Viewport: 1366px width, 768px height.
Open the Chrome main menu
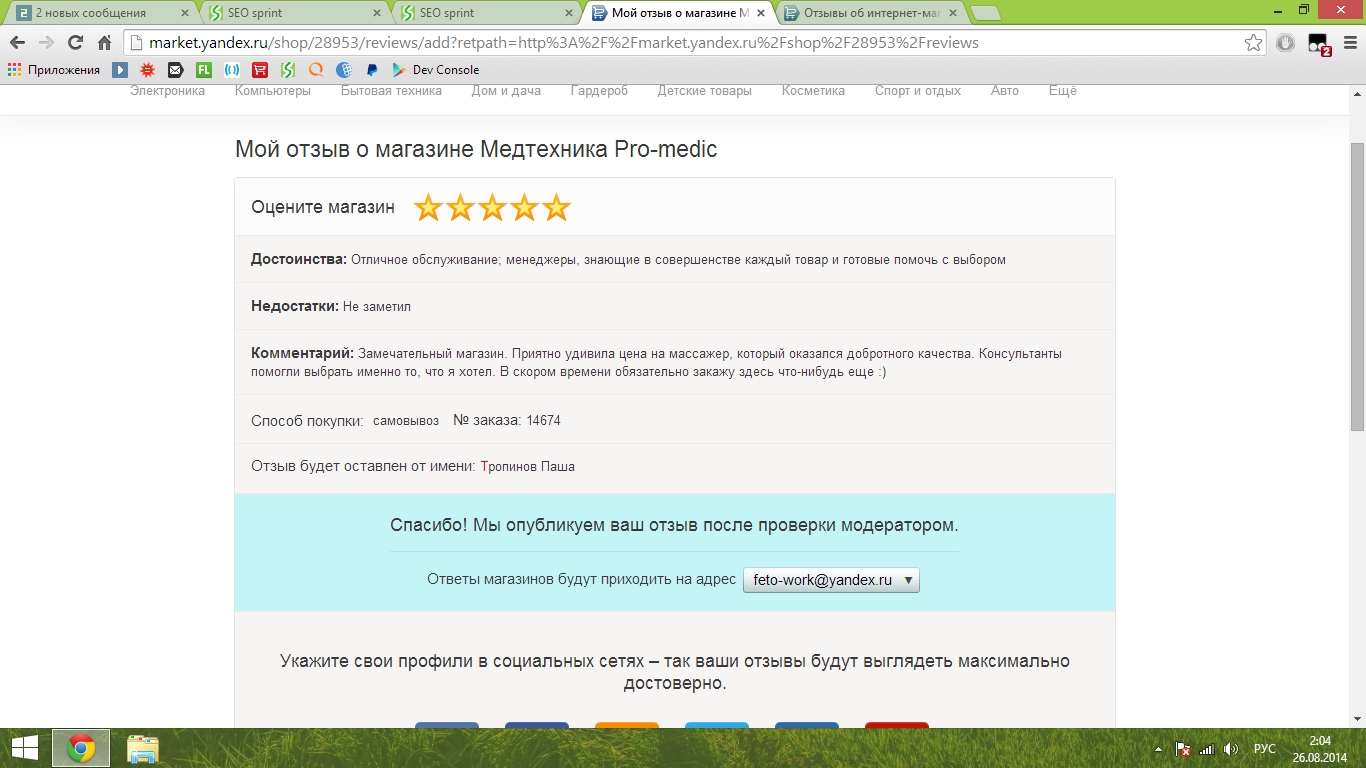click(1349, 43)
